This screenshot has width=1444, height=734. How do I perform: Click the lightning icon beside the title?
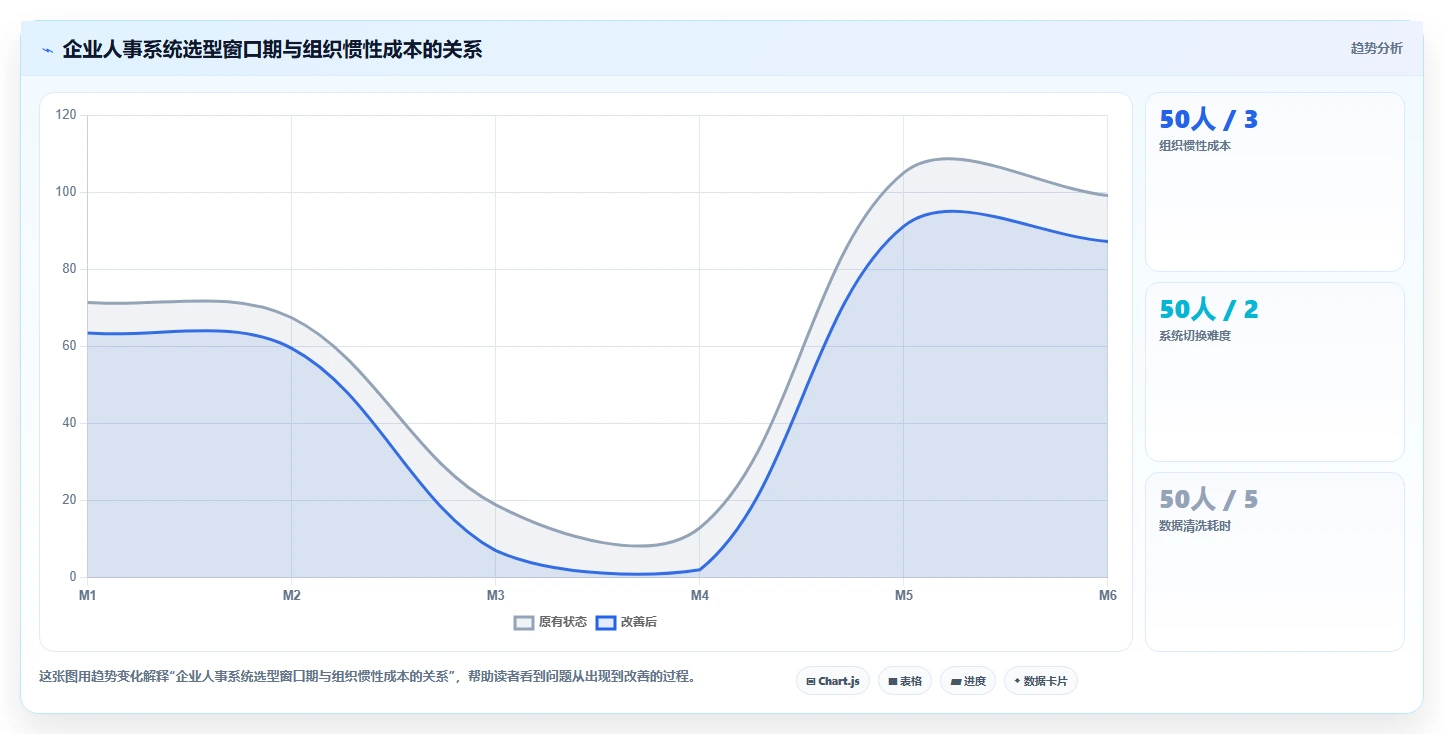pyautogui.click(x=48, y=49)
